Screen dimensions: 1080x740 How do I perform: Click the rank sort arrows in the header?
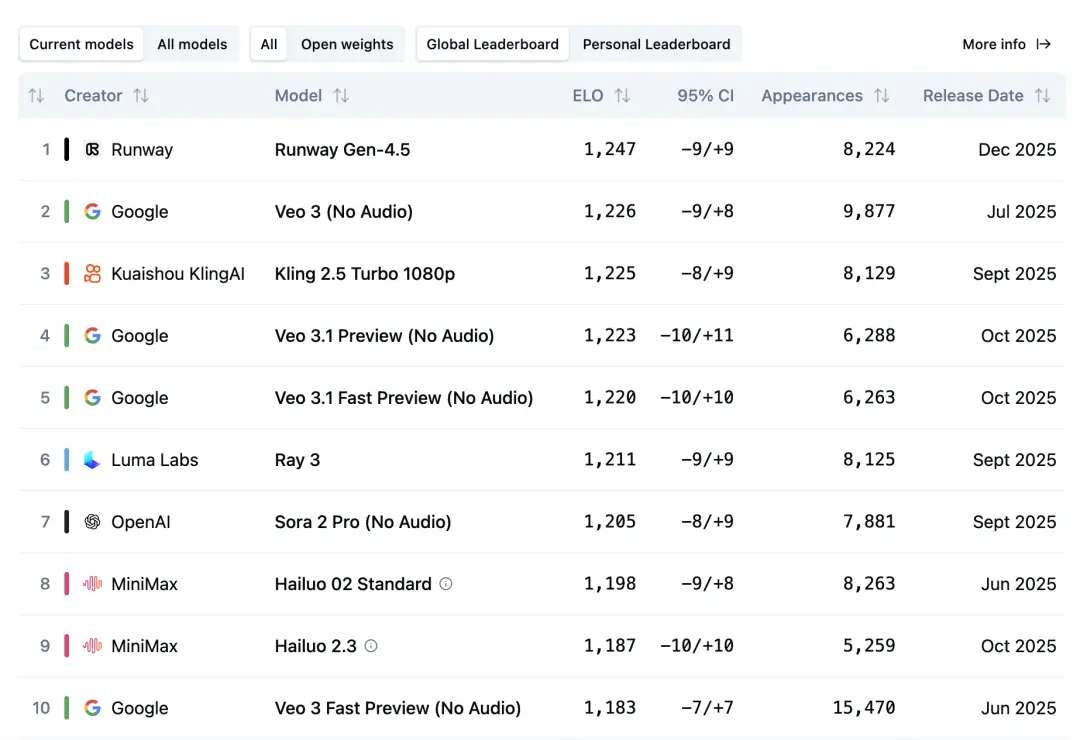pos(36,96)
